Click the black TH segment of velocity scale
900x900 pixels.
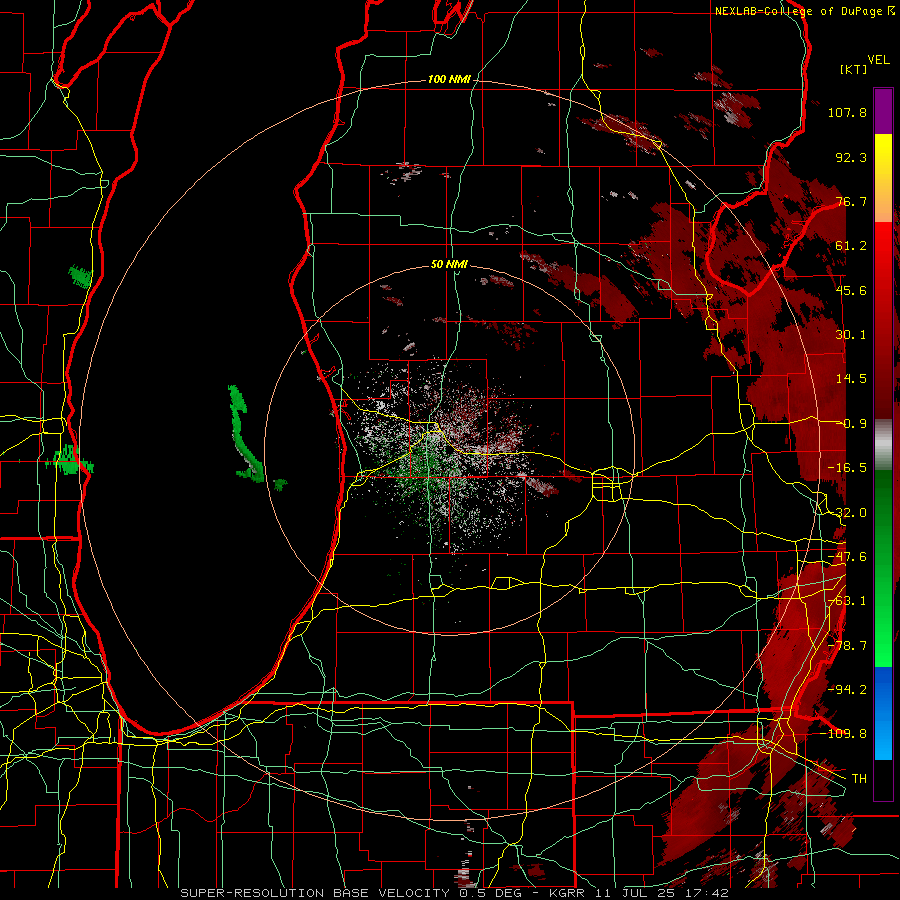883,779
